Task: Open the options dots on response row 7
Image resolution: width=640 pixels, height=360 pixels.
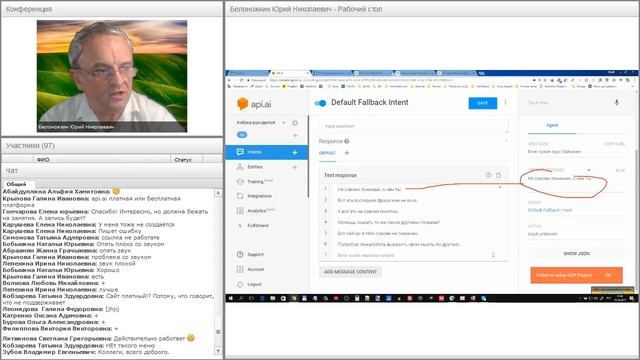Action: [x=493, y=255]
